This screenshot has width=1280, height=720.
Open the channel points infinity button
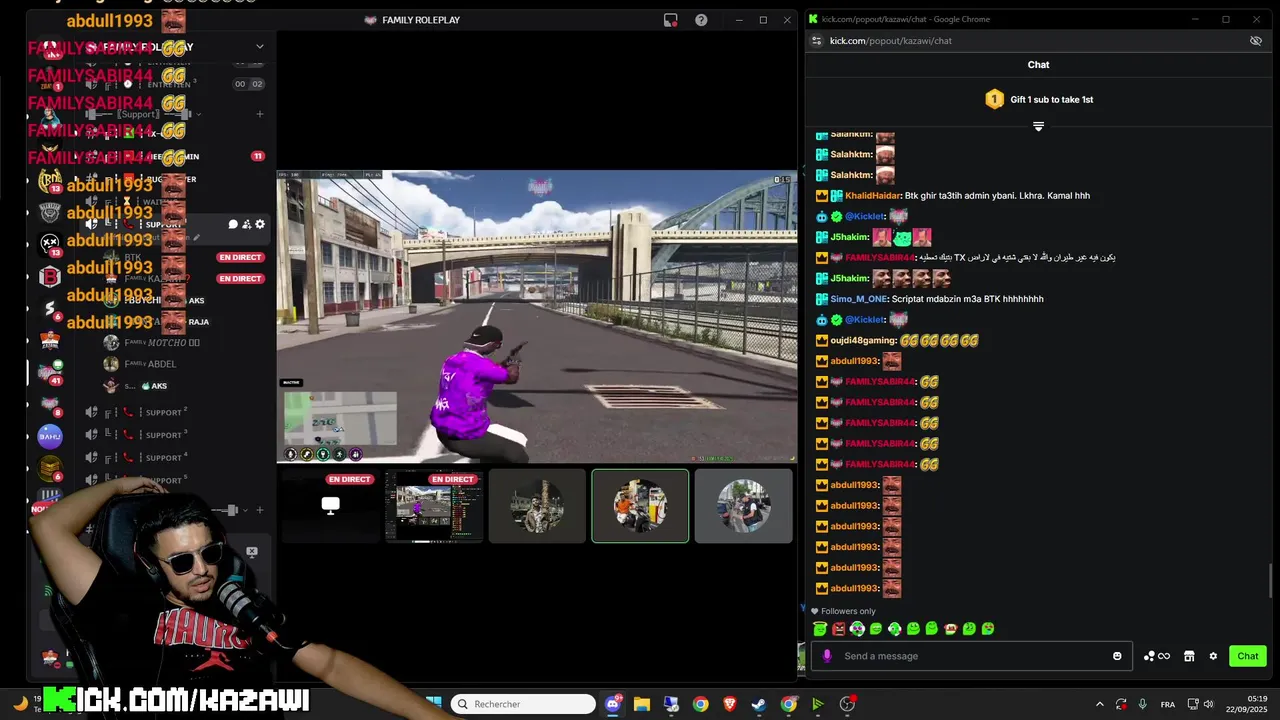1157,656
